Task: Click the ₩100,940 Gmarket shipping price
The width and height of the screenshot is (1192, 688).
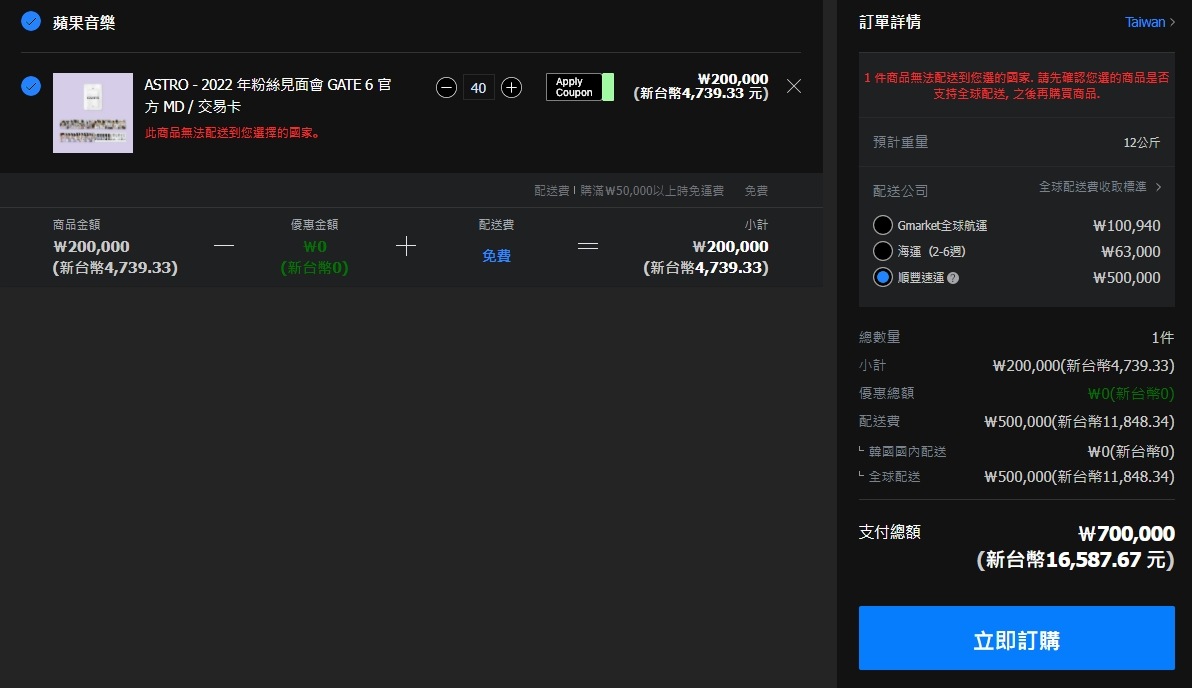Action: 1127,225
